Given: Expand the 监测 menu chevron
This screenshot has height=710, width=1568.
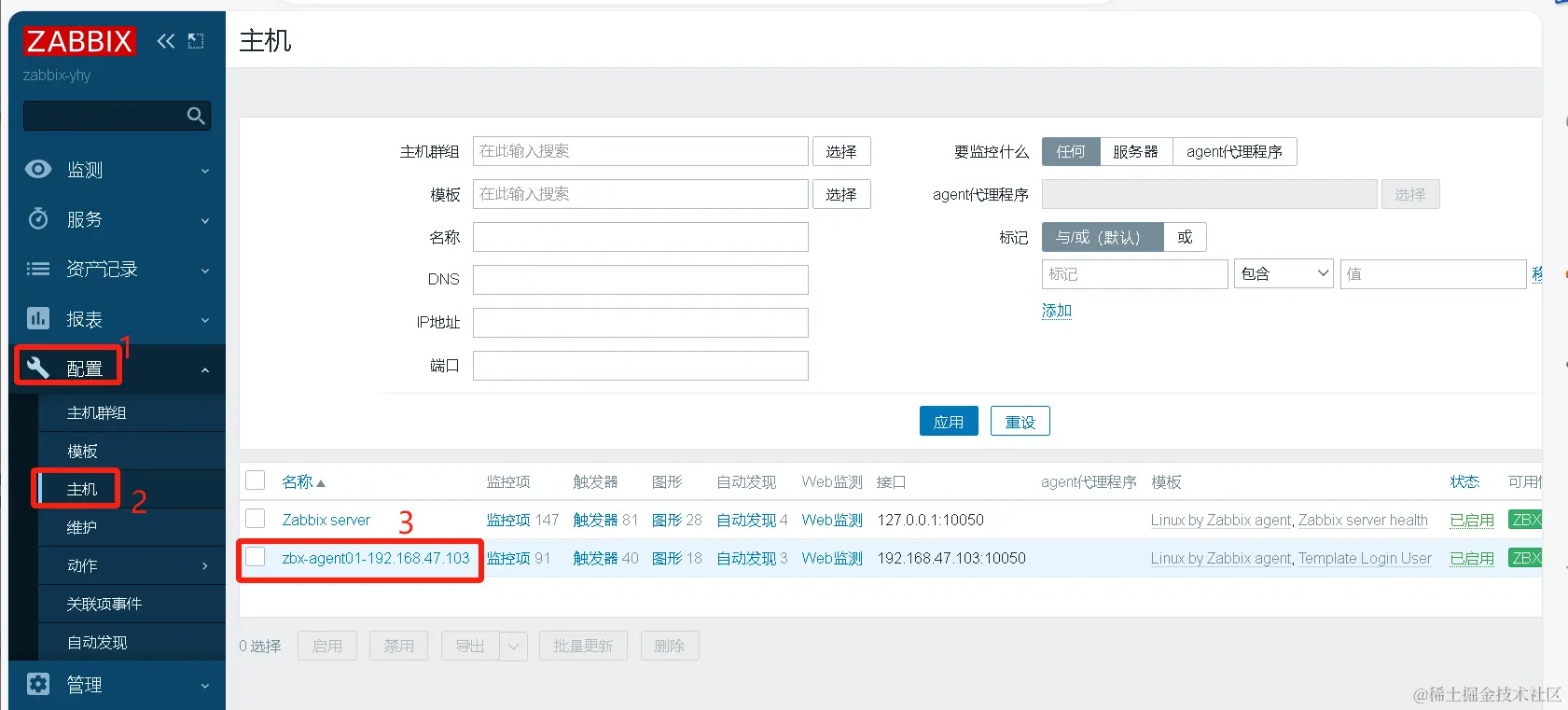Looking at the screenshot, I should click(x=205, y=172).
